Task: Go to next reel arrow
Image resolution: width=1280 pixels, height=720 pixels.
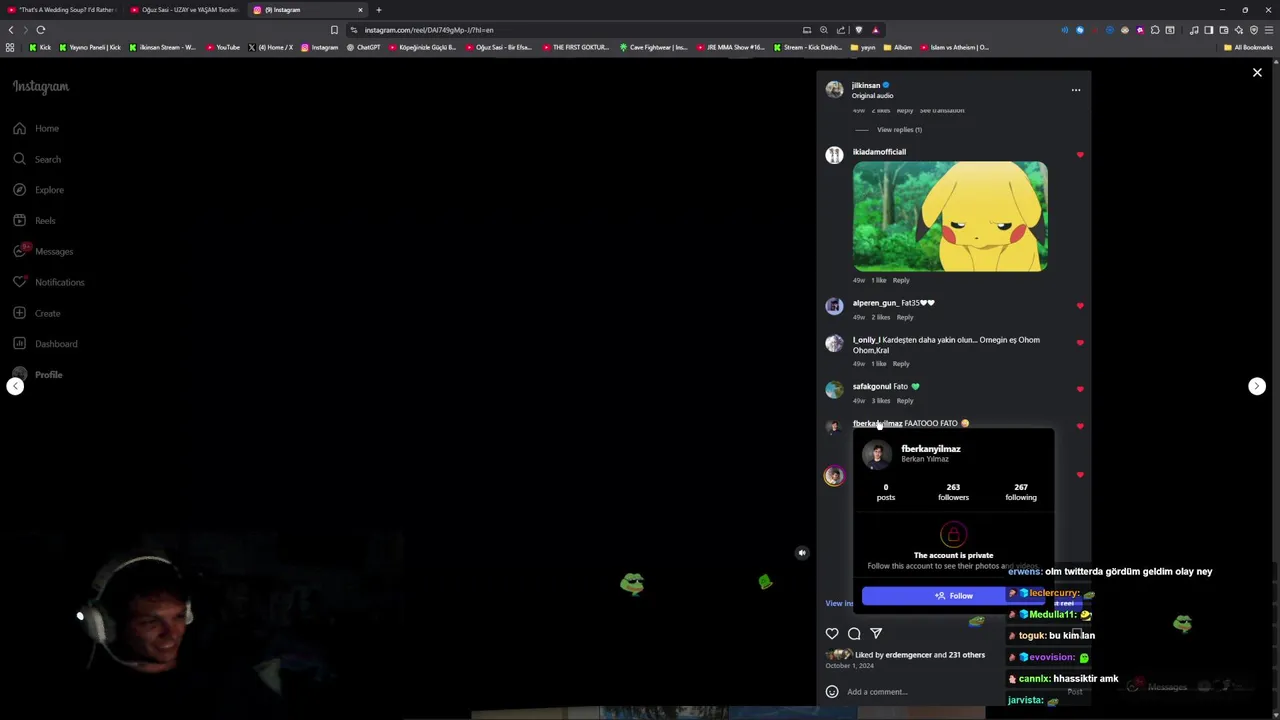Action: point(1257,386)
